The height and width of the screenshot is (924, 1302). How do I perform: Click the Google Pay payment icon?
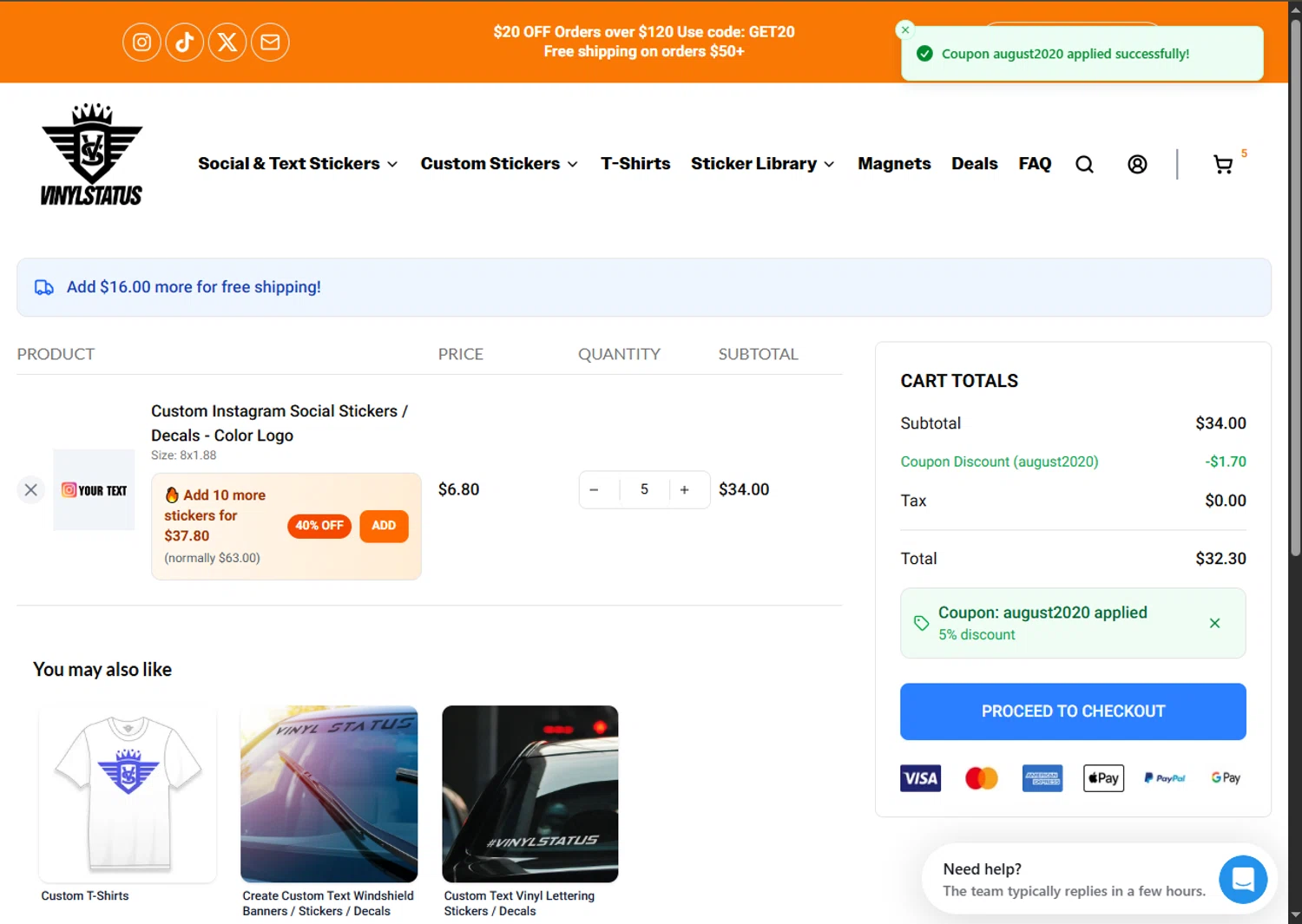pyautogui.click(x=1226, y=778)
